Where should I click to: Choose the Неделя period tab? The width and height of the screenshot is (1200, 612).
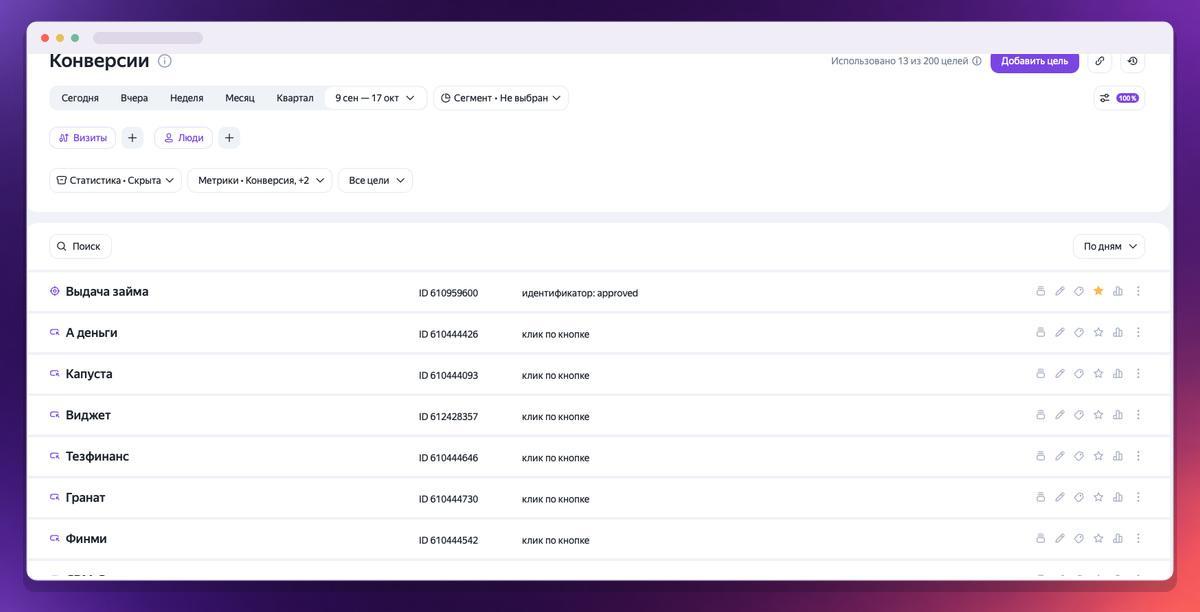(x=187, y=98)
